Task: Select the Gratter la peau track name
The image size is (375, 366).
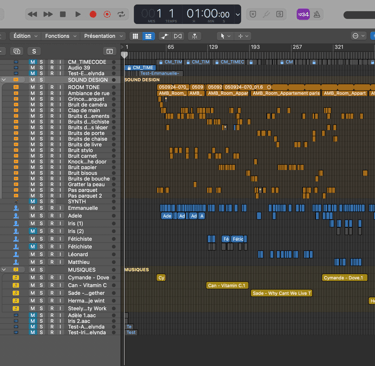Action: coord(86,184)
